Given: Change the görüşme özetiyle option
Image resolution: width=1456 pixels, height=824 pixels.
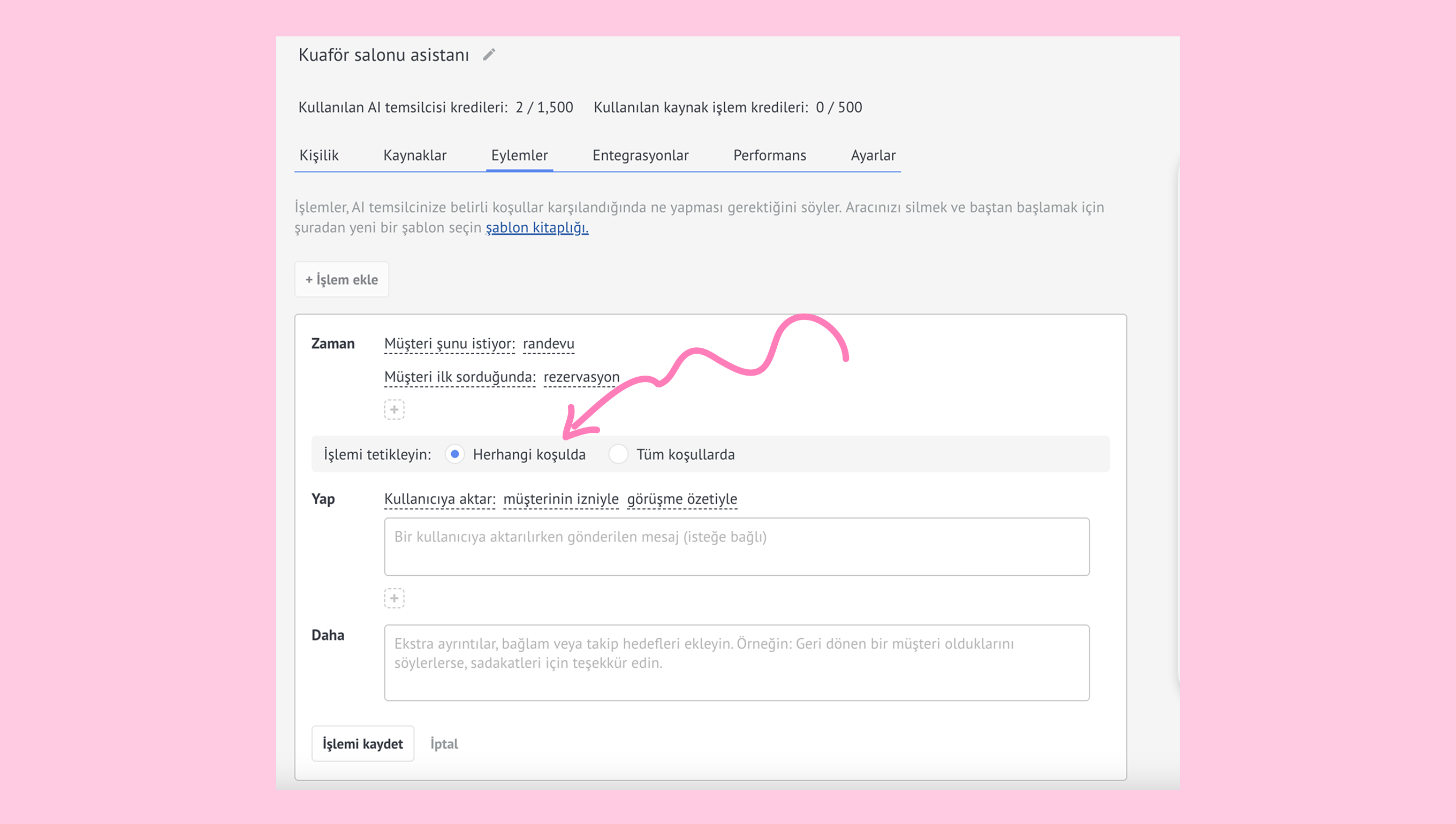Looking at the screenshot, I should 681,499.
